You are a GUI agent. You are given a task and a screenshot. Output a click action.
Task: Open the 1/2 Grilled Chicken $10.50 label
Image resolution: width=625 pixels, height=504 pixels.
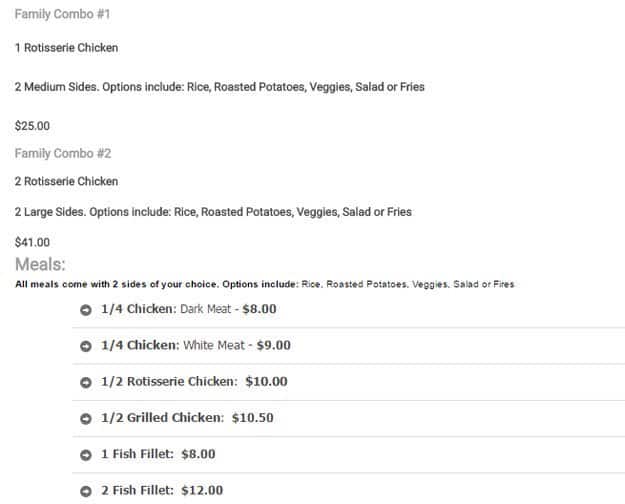[187, 418]
